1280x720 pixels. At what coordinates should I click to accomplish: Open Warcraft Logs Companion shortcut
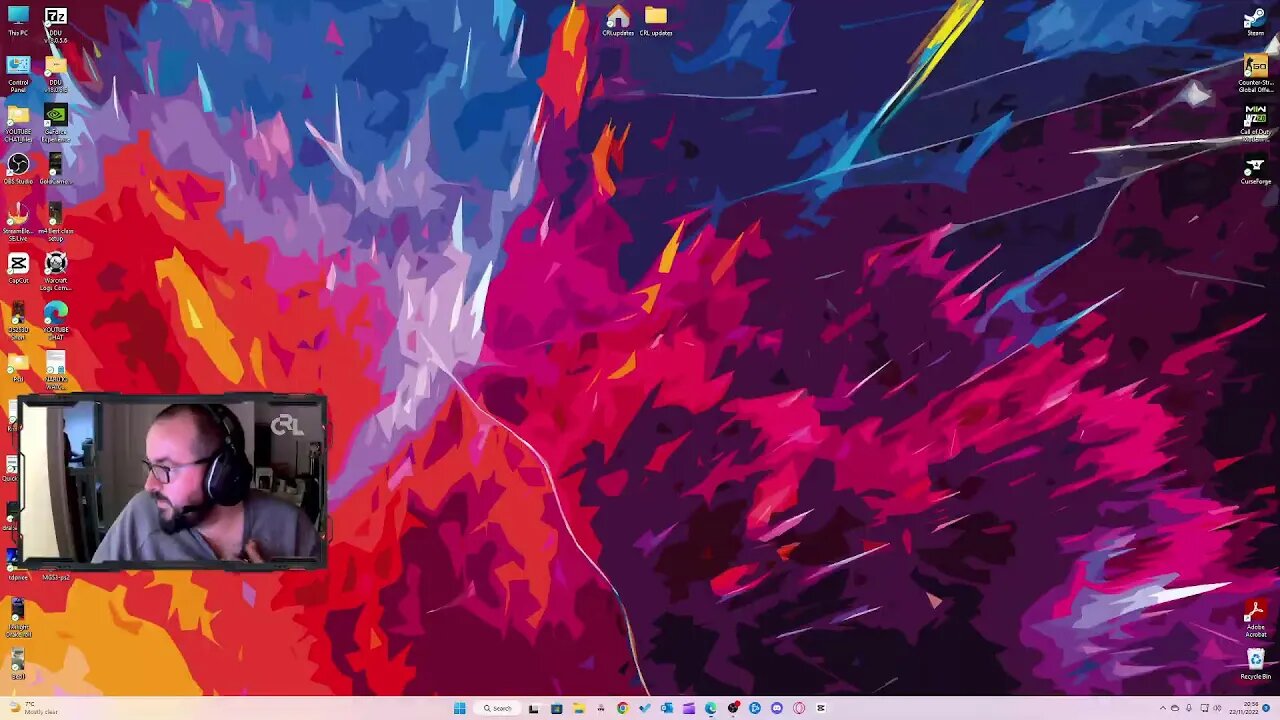[x=56, y=271]
